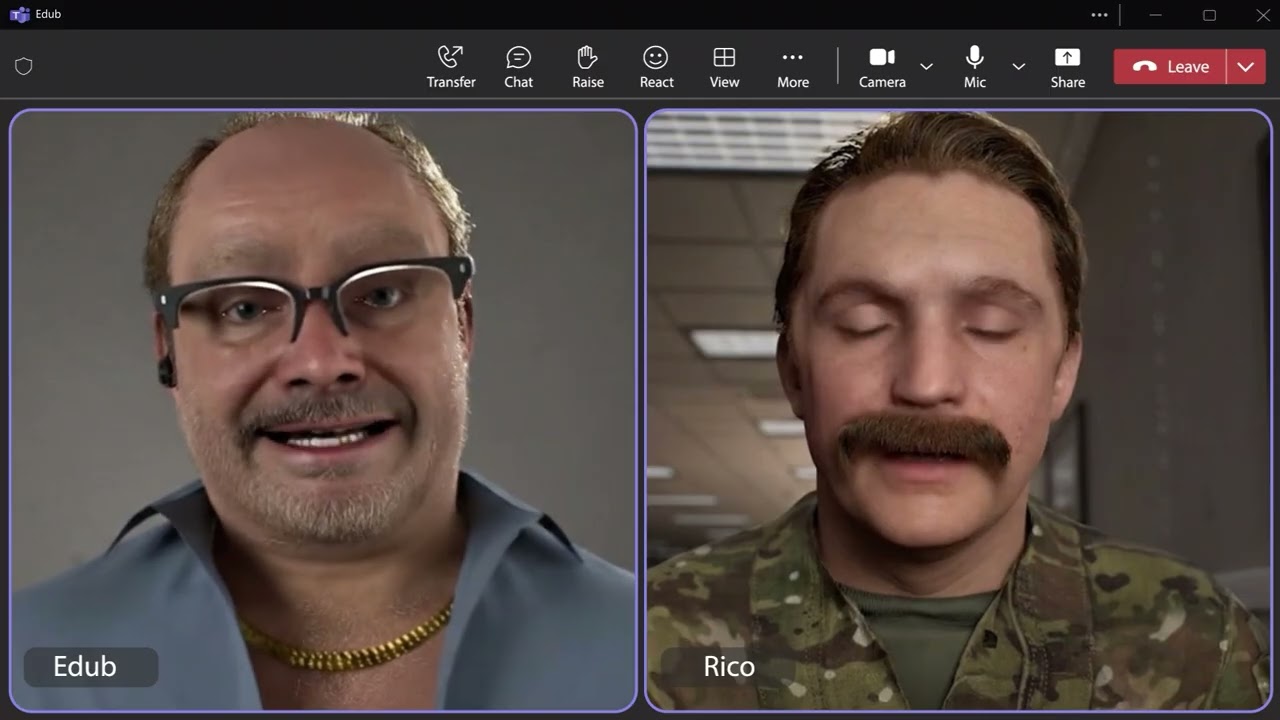Expand the Camera options chevron
Screen dimensions: 1280x720
coord(926,67)
